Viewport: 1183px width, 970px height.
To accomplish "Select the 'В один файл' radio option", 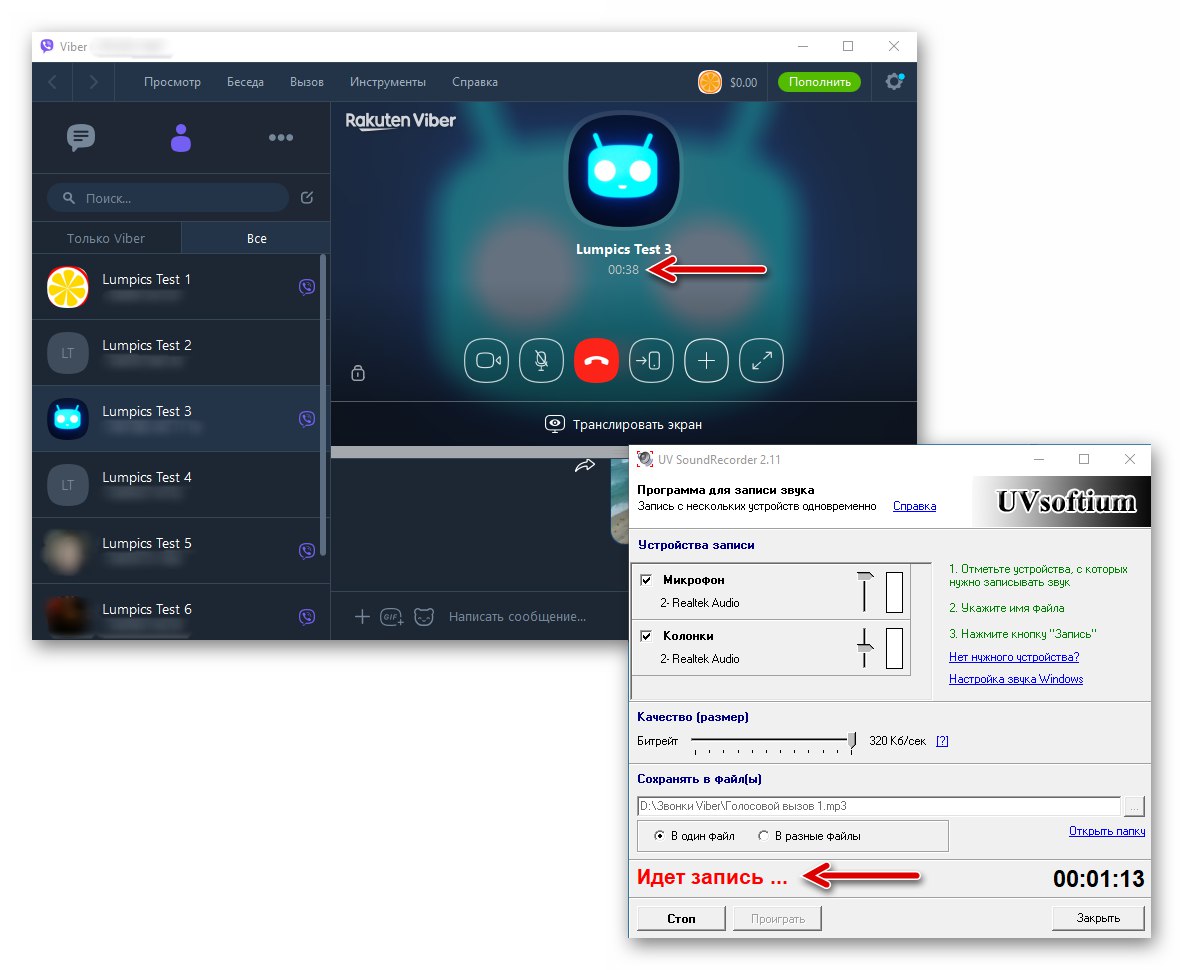I will click(659, 836).
